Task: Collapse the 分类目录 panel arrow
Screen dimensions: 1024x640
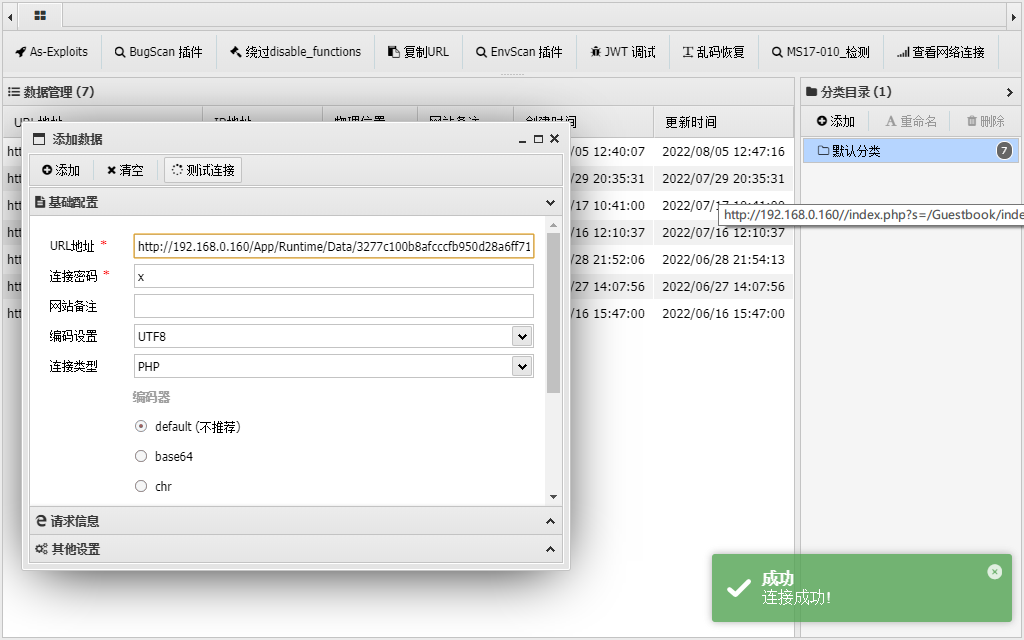Action: coord(1010,92)
